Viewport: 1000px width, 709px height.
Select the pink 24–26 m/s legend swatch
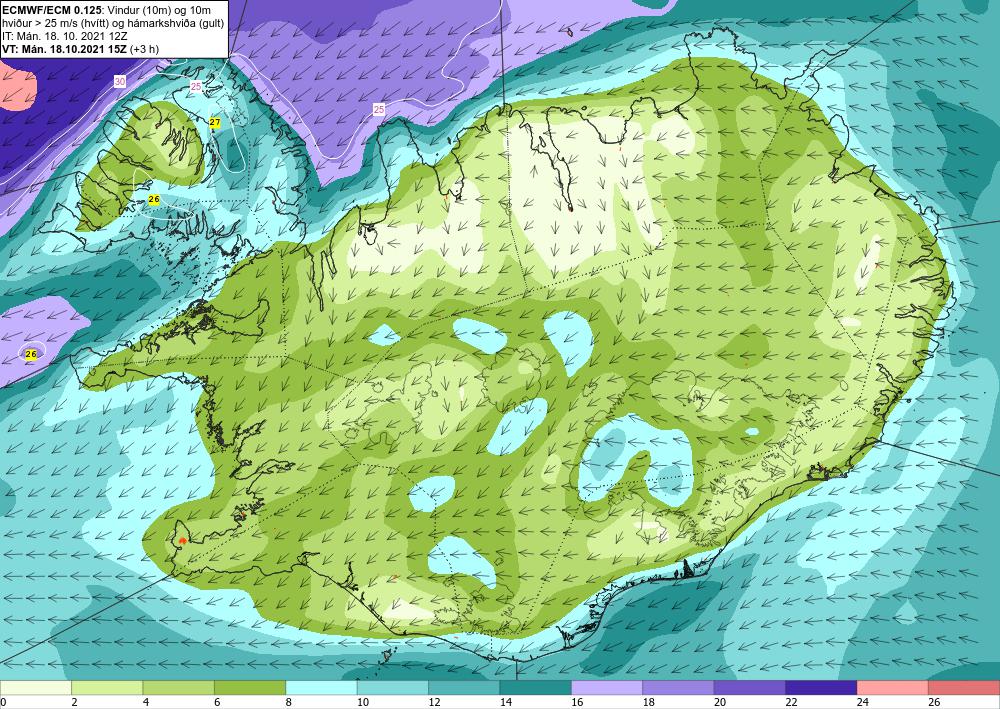coord(893,687)
